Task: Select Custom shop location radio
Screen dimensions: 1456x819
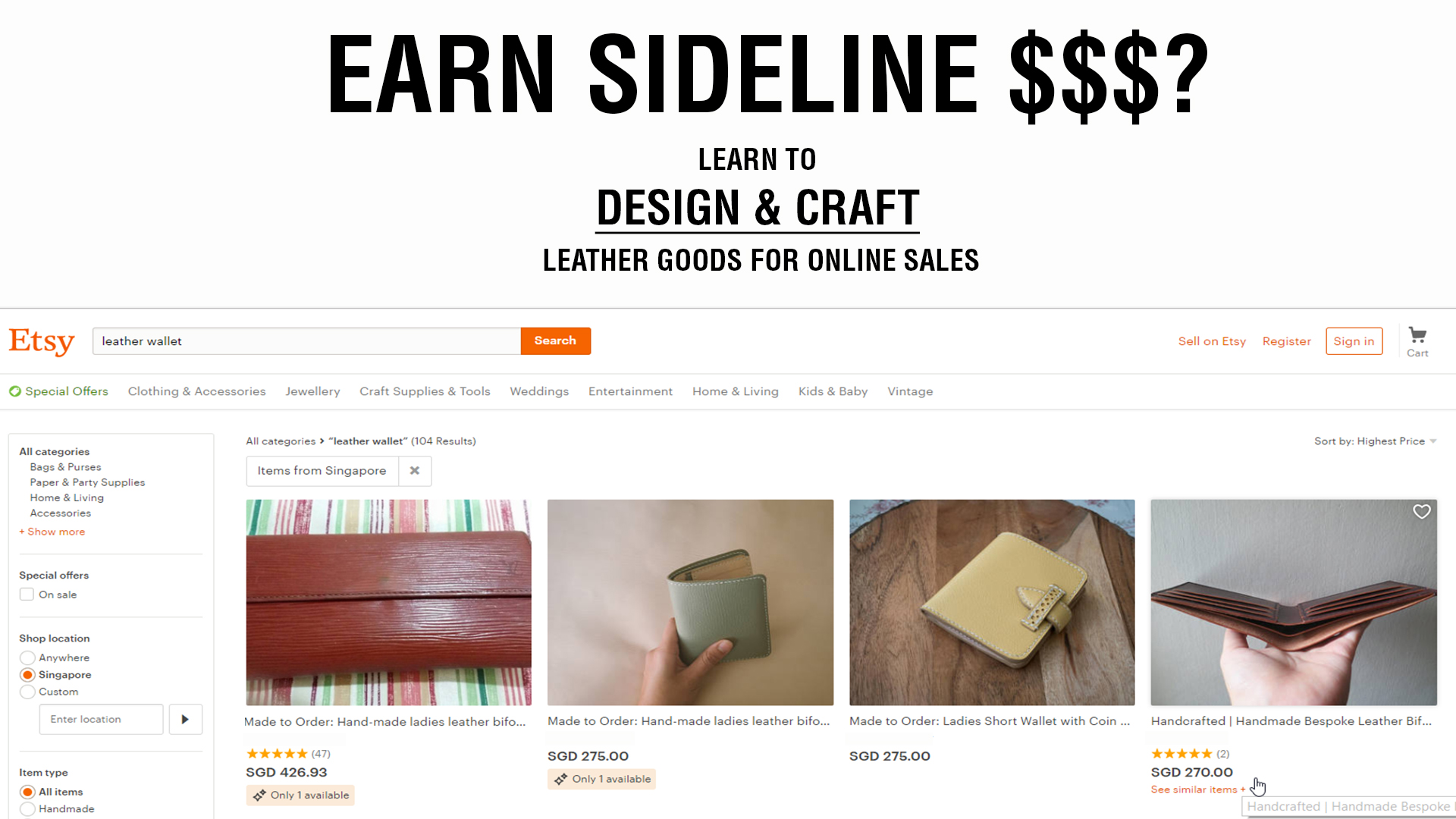Action: coord(27,692)
